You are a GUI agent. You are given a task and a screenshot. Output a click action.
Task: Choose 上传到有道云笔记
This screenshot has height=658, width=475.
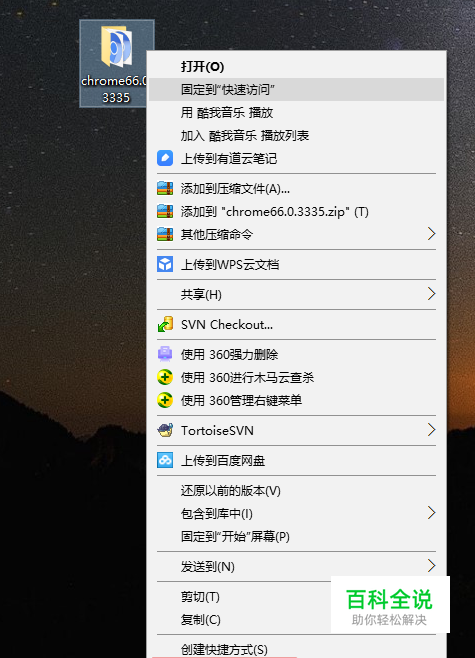[296, 158]
